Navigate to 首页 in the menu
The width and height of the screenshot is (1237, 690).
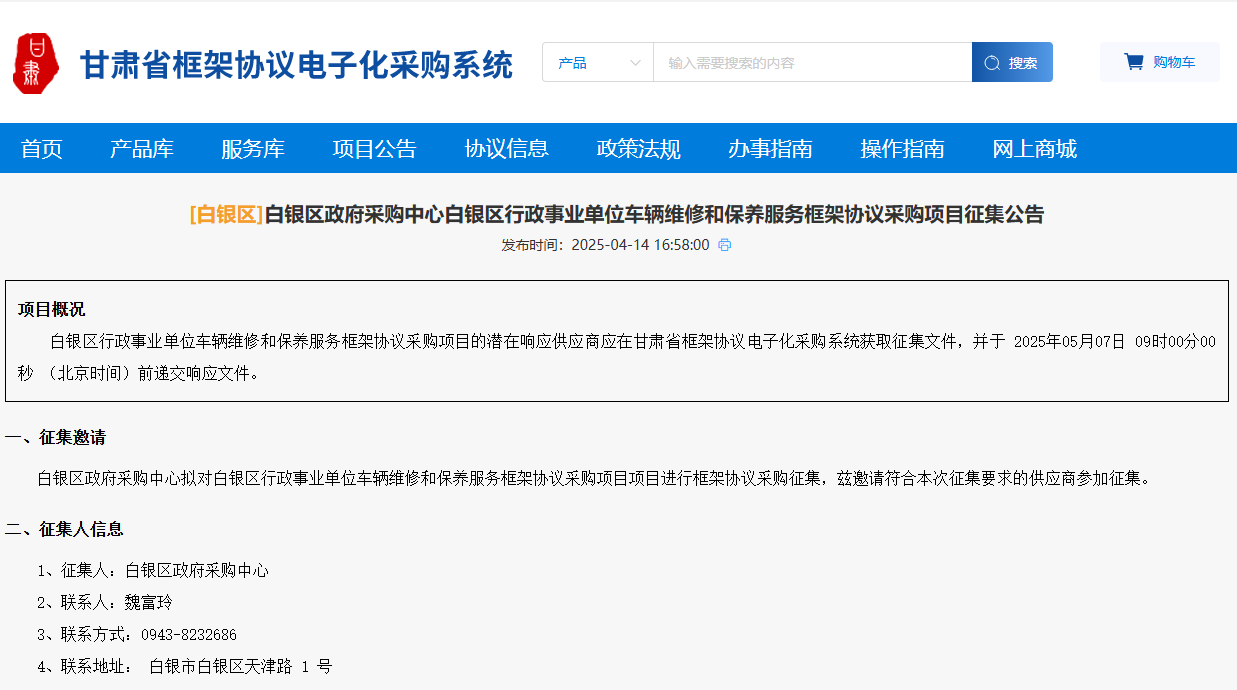pyautogui.click(x=41, y=148)
